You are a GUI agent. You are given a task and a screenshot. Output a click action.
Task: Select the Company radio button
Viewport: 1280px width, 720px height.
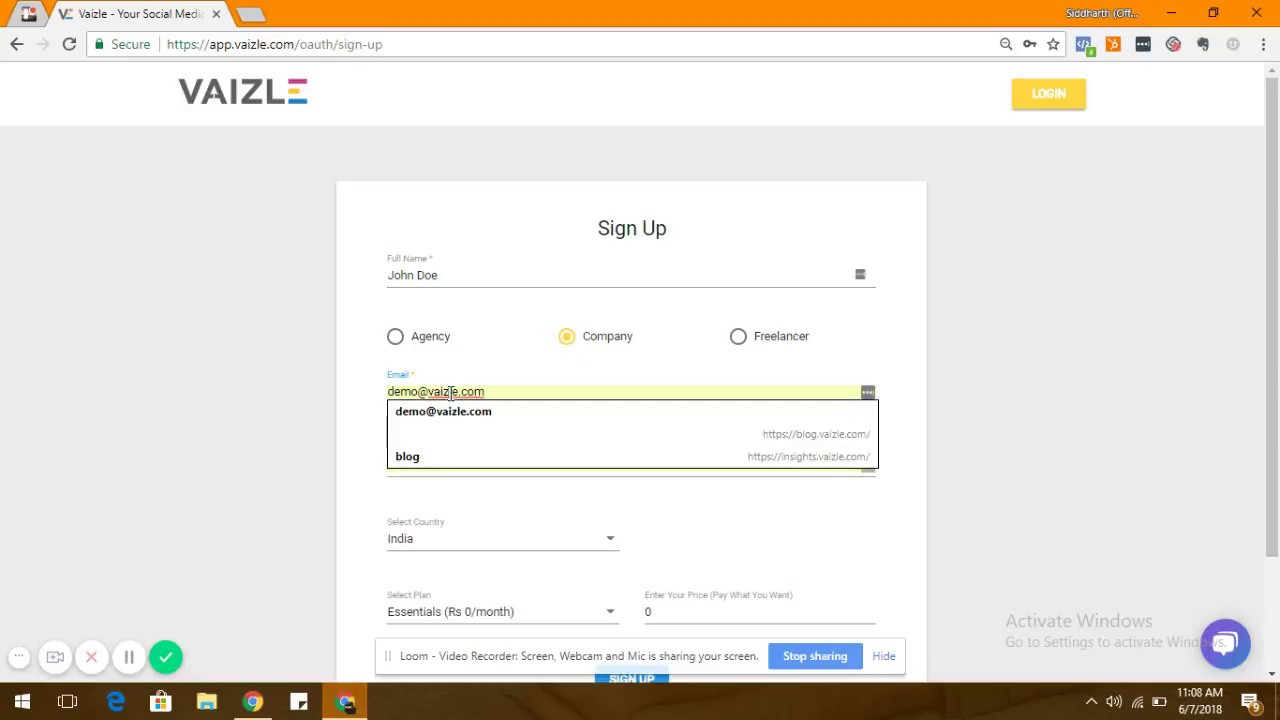(567, 337)
